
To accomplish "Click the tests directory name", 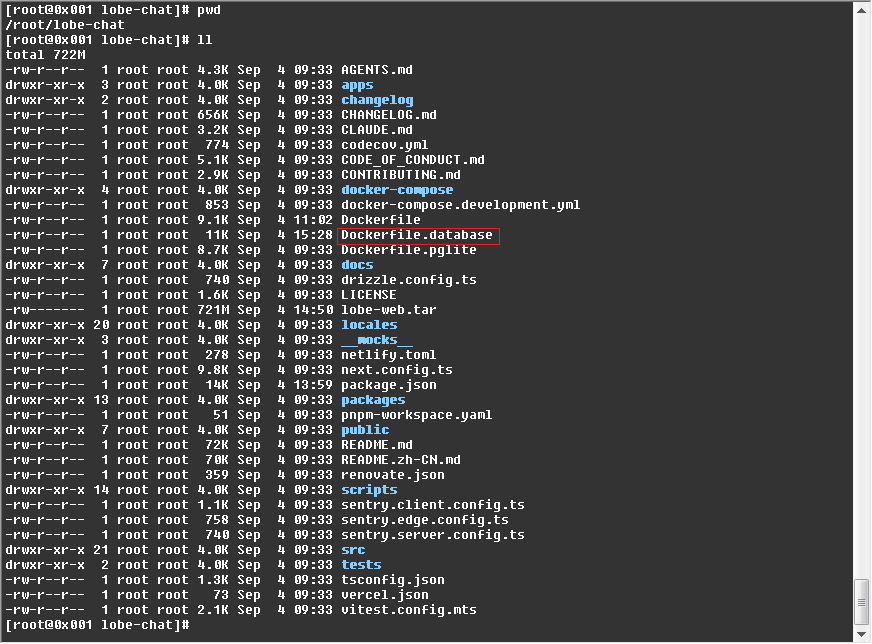I will (361, 565).
